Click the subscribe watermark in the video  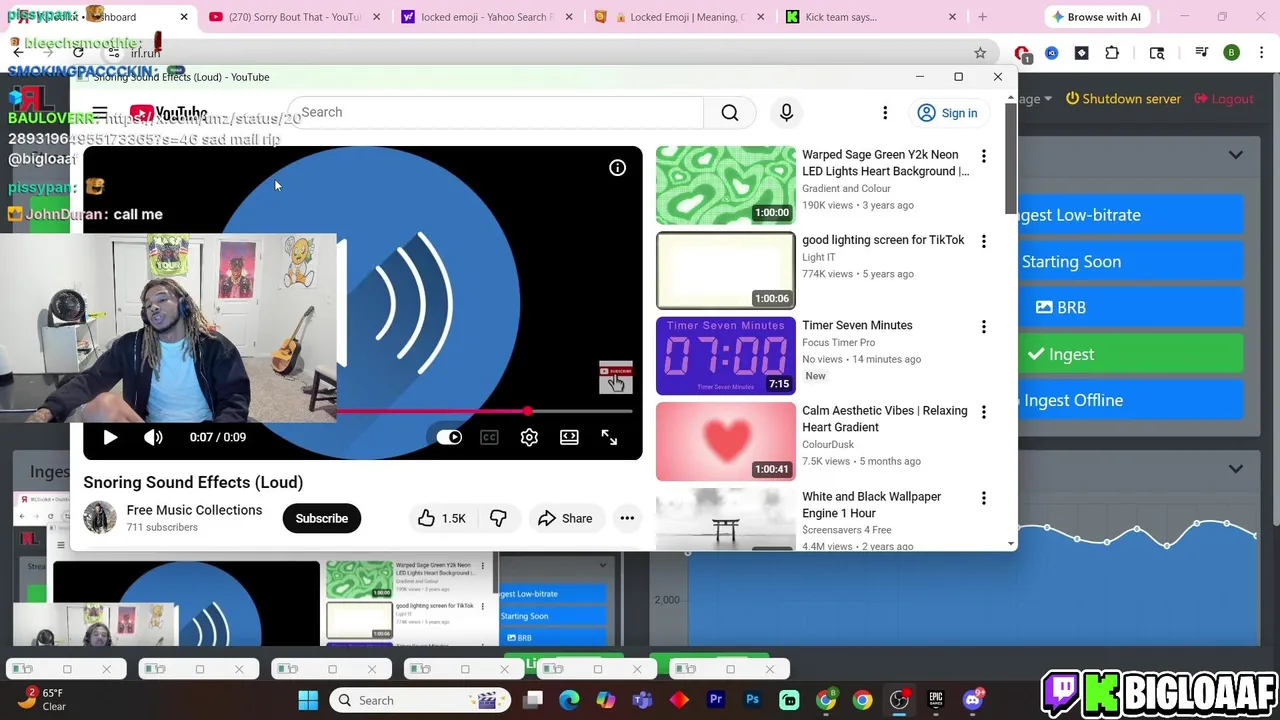[x=615, y=378]
